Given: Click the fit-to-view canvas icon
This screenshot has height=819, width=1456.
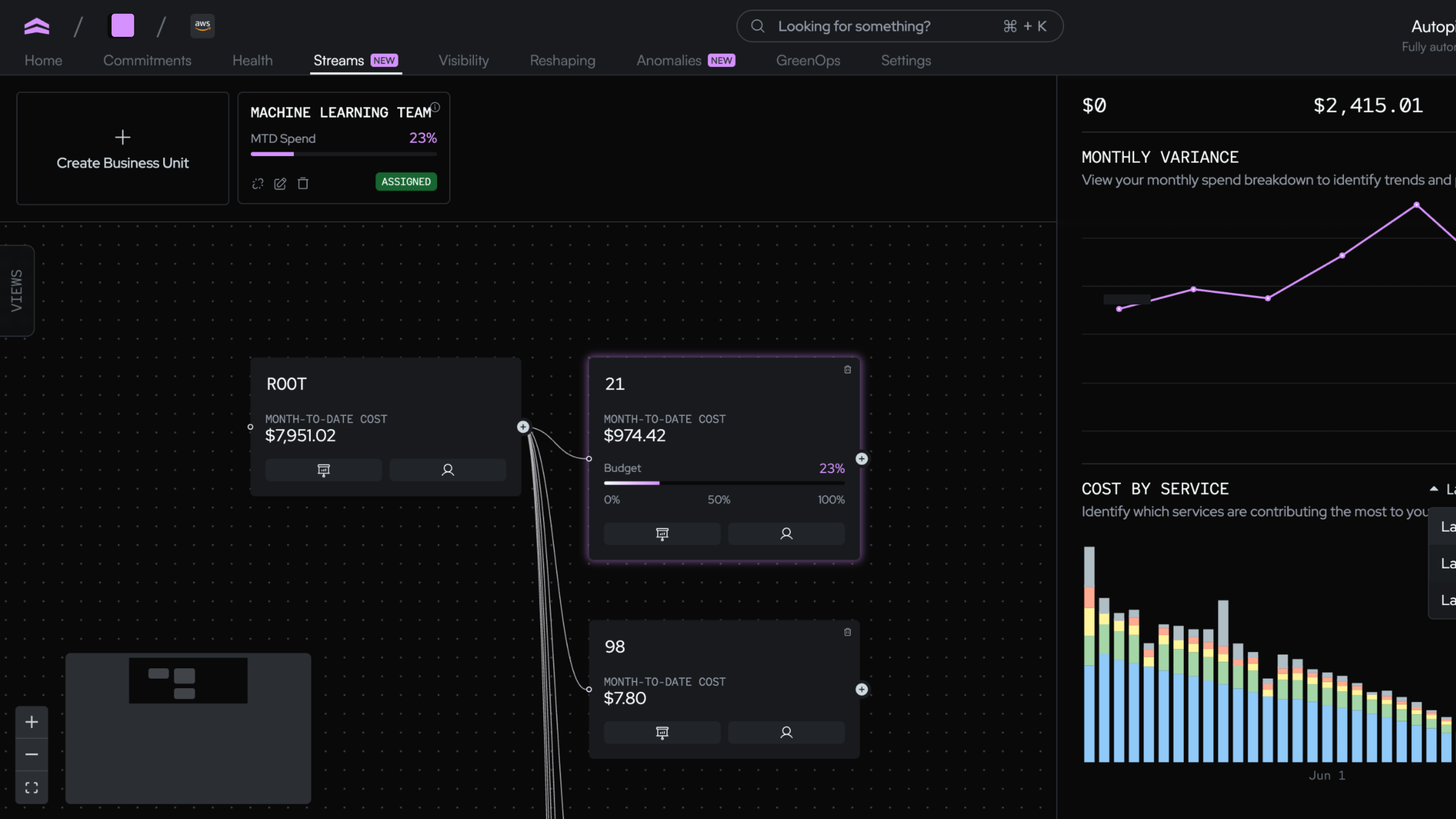Looking at the screenshot, I should (x=32, y=787).
